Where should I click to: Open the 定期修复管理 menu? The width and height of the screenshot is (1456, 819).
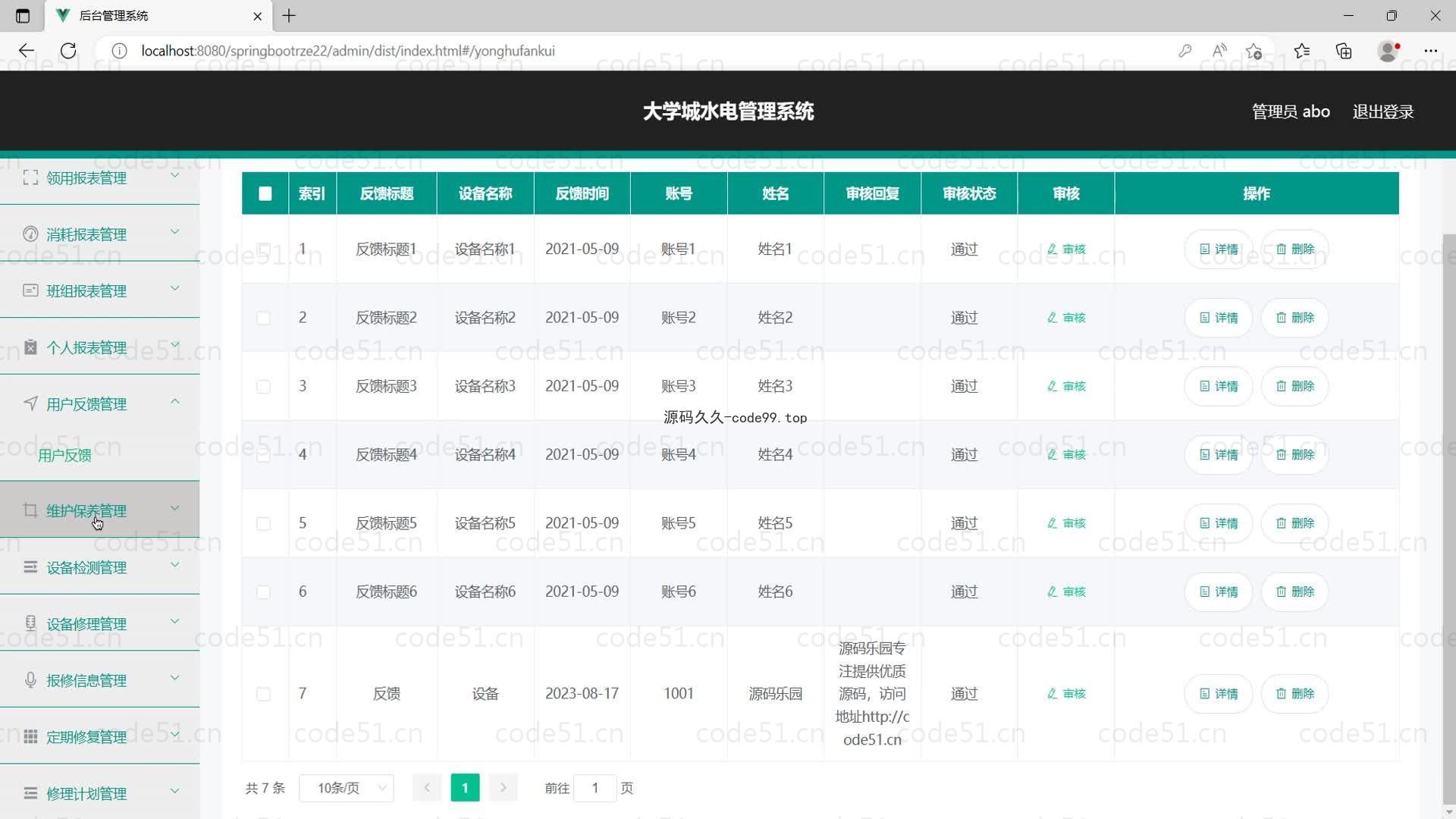[x=99, y=736]
